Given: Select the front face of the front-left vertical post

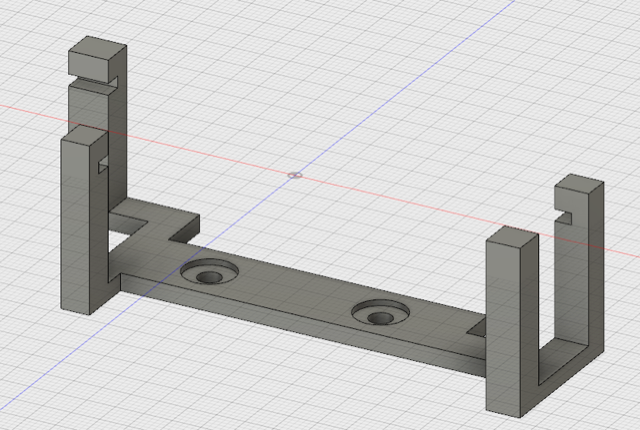Looking at the screenshot, I should click(75, 226).
